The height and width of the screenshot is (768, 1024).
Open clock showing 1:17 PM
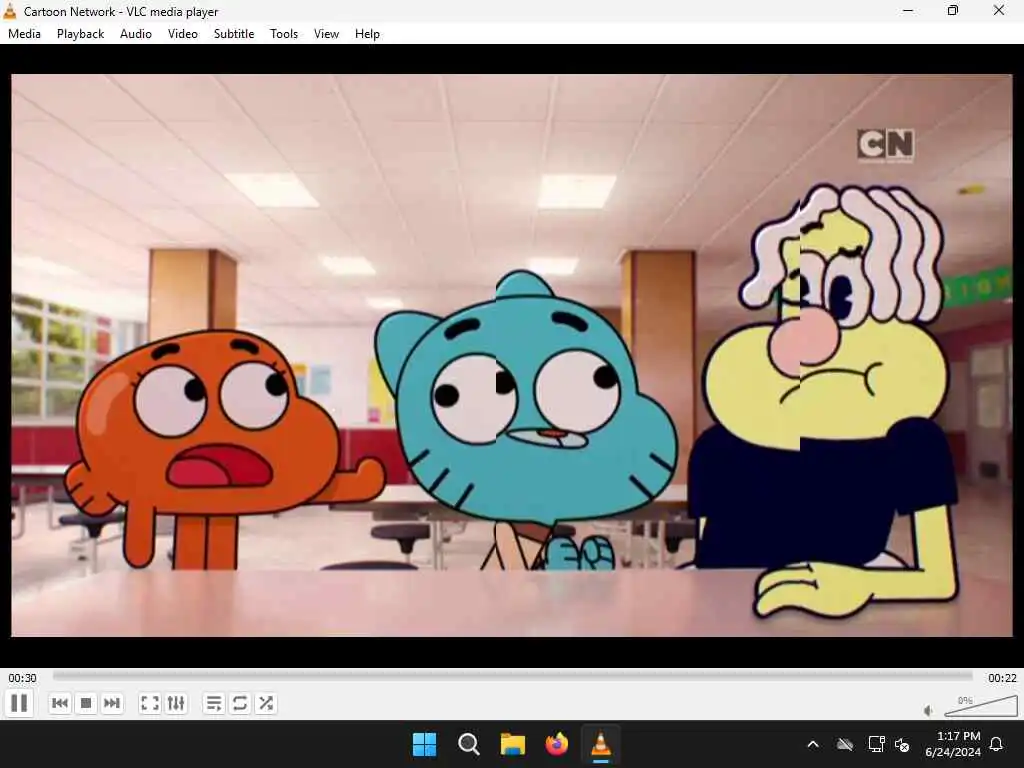click(953, 744)
